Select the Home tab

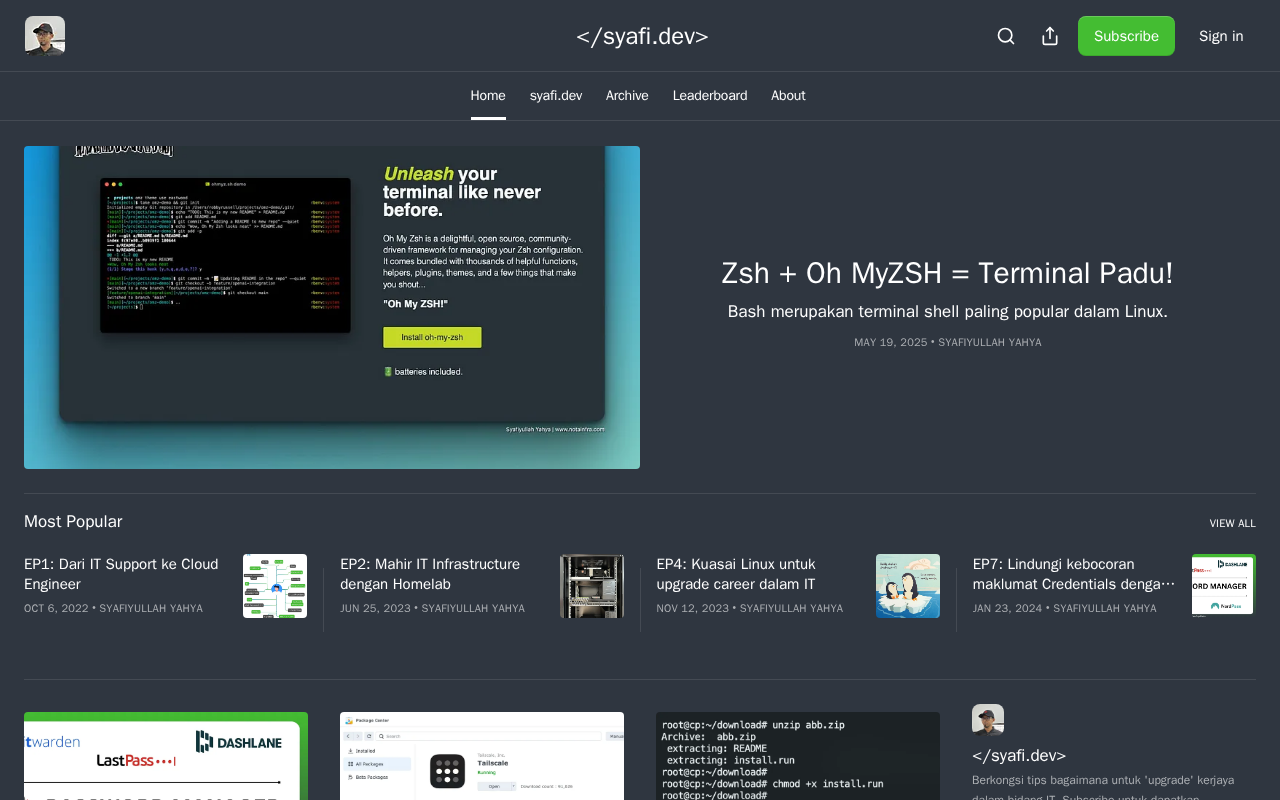point(488,96)
